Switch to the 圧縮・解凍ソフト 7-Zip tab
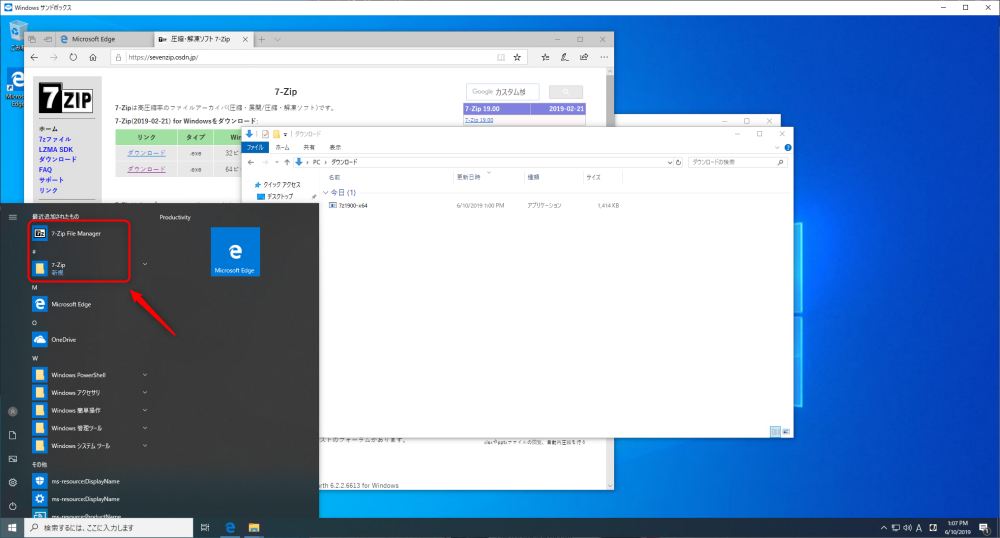The image size is (1000, 538). click(x=200, y=40)
